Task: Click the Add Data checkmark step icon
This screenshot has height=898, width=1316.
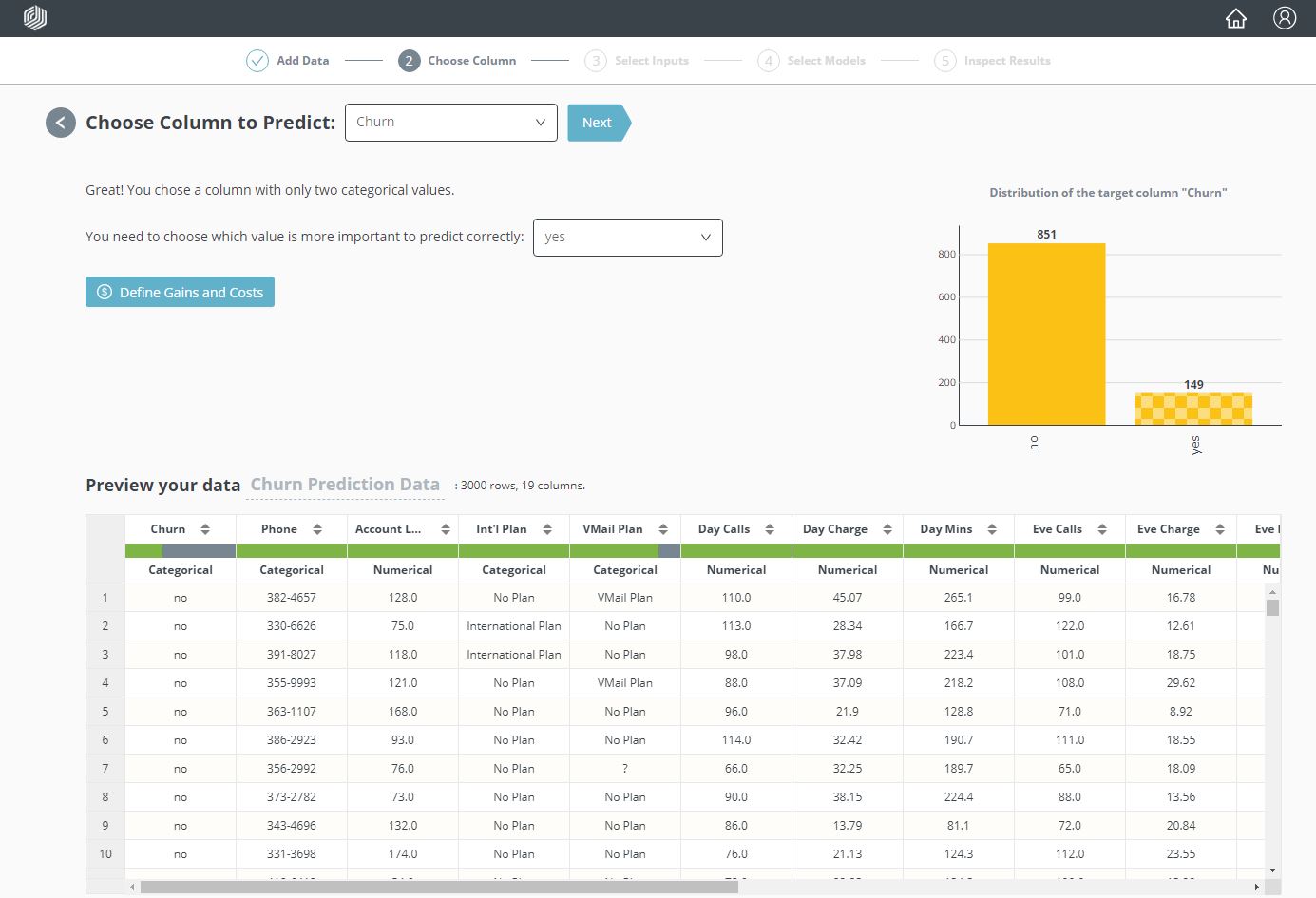Action: (x=257, y=61)
